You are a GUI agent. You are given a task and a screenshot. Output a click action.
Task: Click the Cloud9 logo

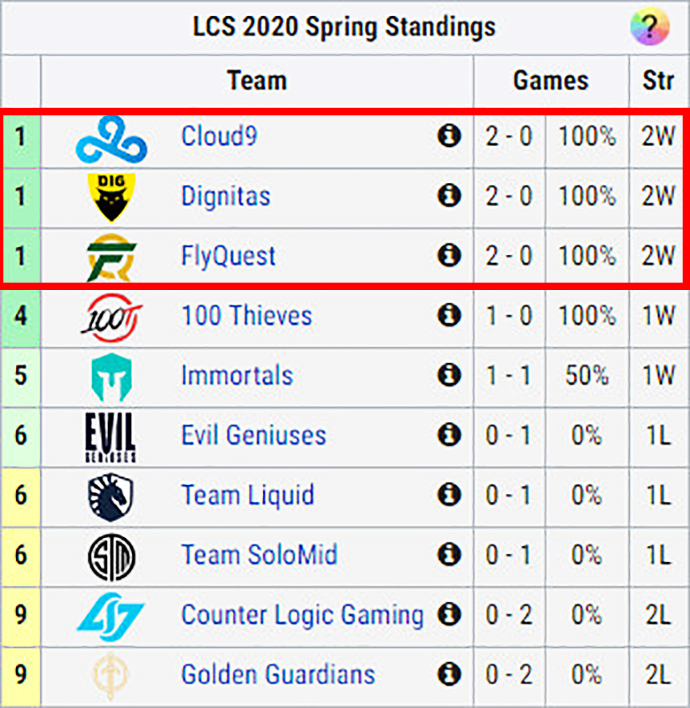pyautogui.click(x=111, y=138)
